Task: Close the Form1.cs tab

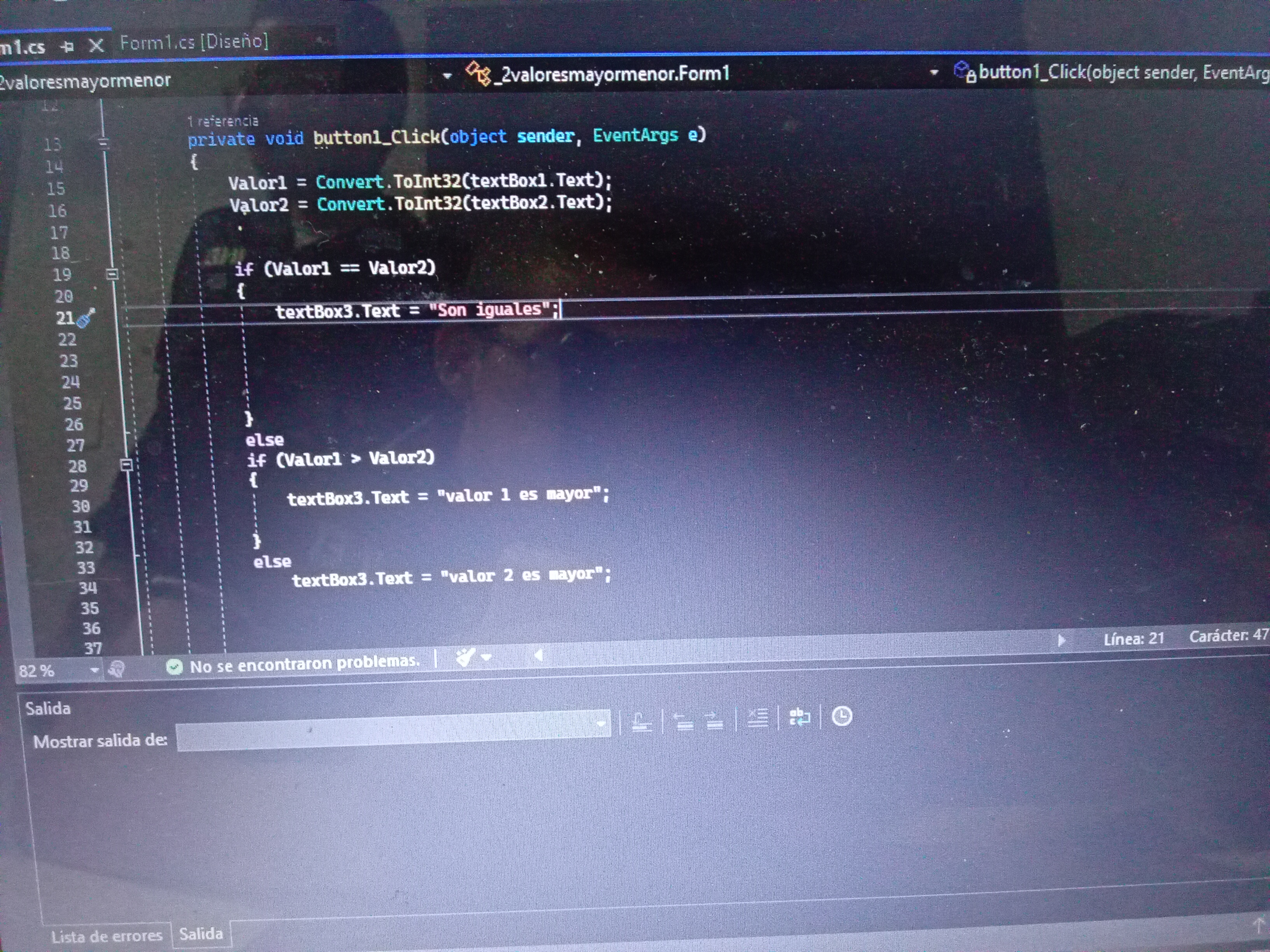Action: pyautogui.click(x=96, y=45)
